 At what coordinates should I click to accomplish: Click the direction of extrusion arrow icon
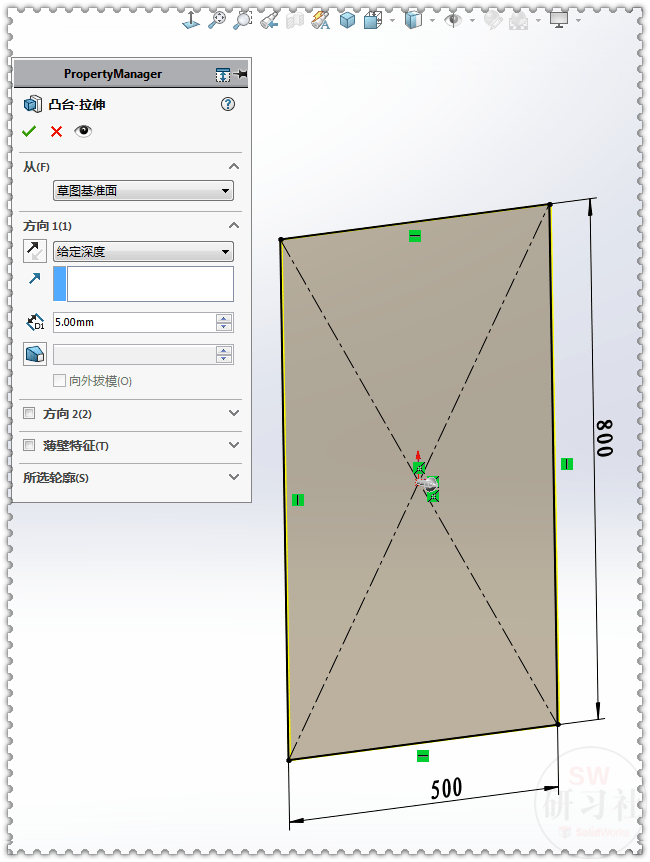(x=35, y=279)
